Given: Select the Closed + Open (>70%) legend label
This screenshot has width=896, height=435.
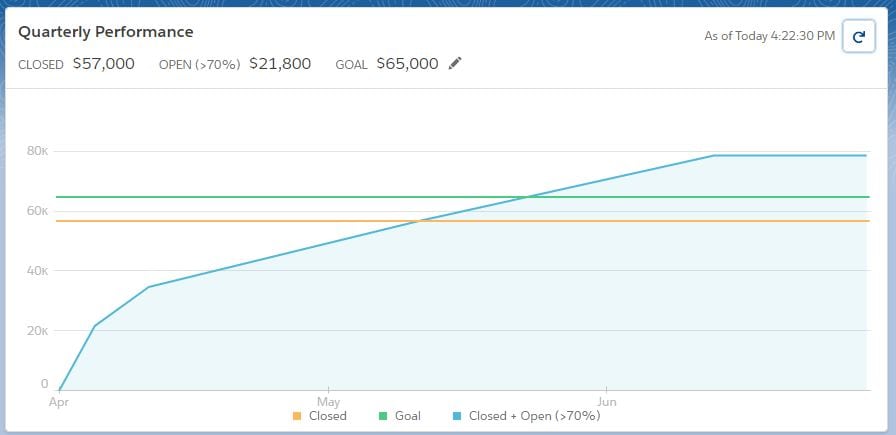Looking at the screenshot, I should tap(534, 416).
